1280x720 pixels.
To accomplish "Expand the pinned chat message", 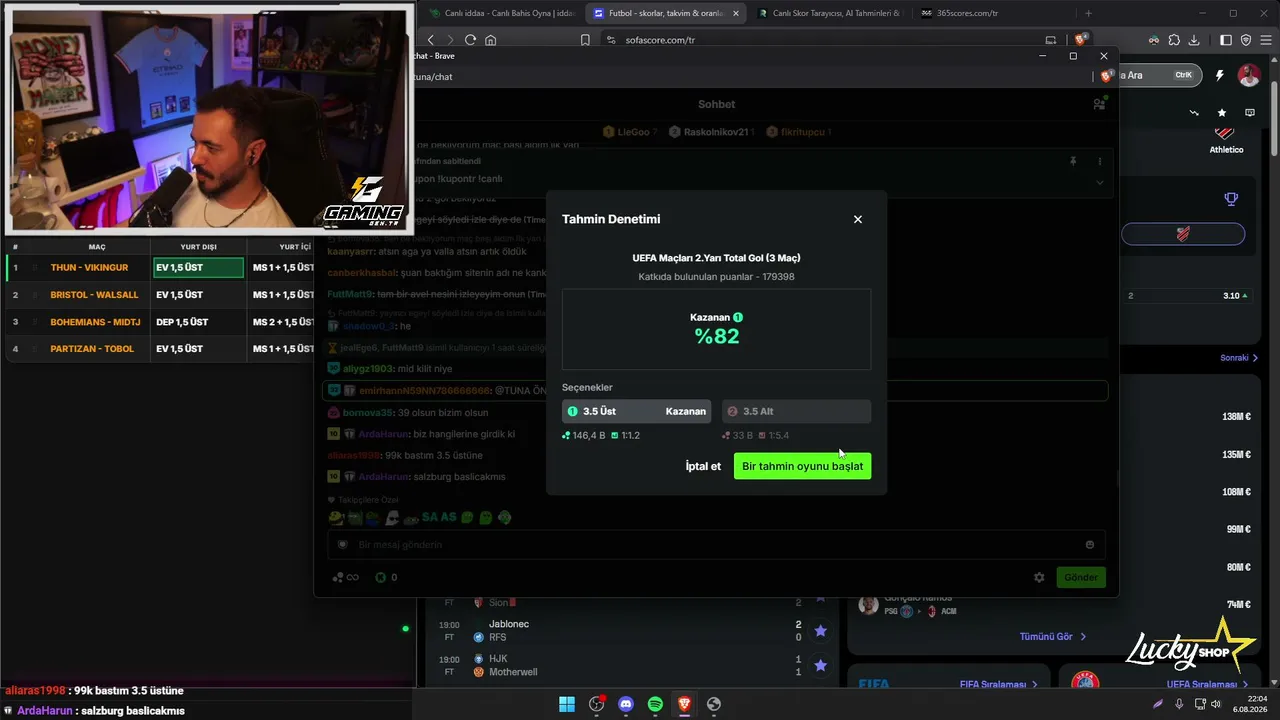I will click(1099, 182).
